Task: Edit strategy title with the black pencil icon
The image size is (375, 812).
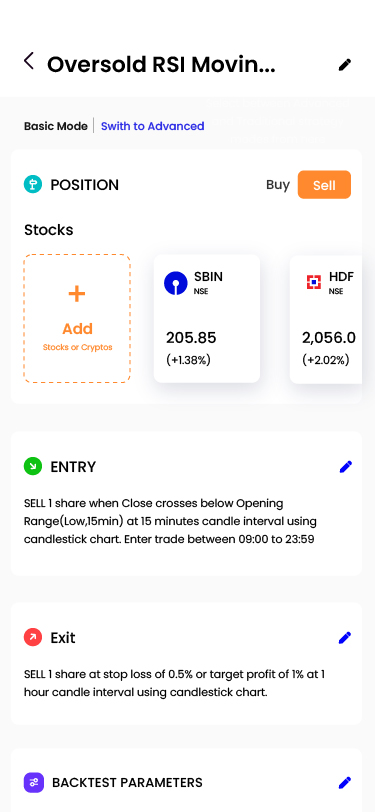Action: coord(345,65)
